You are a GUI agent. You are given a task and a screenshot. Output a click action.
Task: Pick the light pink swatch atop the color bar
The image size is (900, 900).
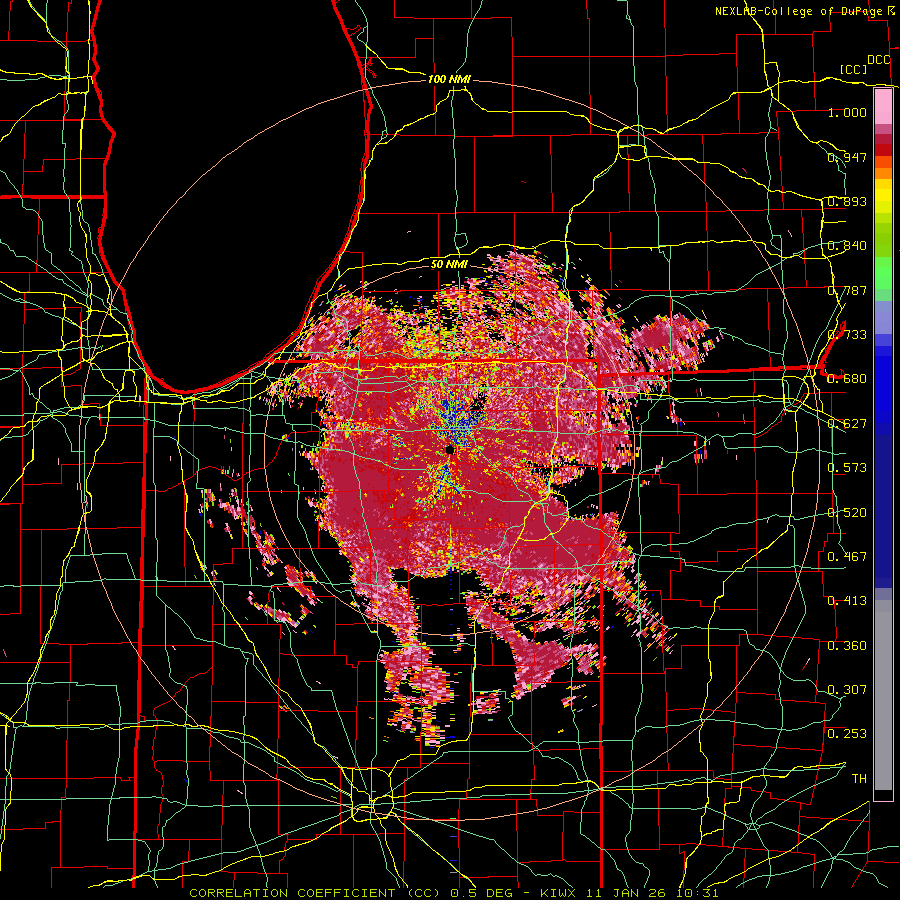coord(883,106)
